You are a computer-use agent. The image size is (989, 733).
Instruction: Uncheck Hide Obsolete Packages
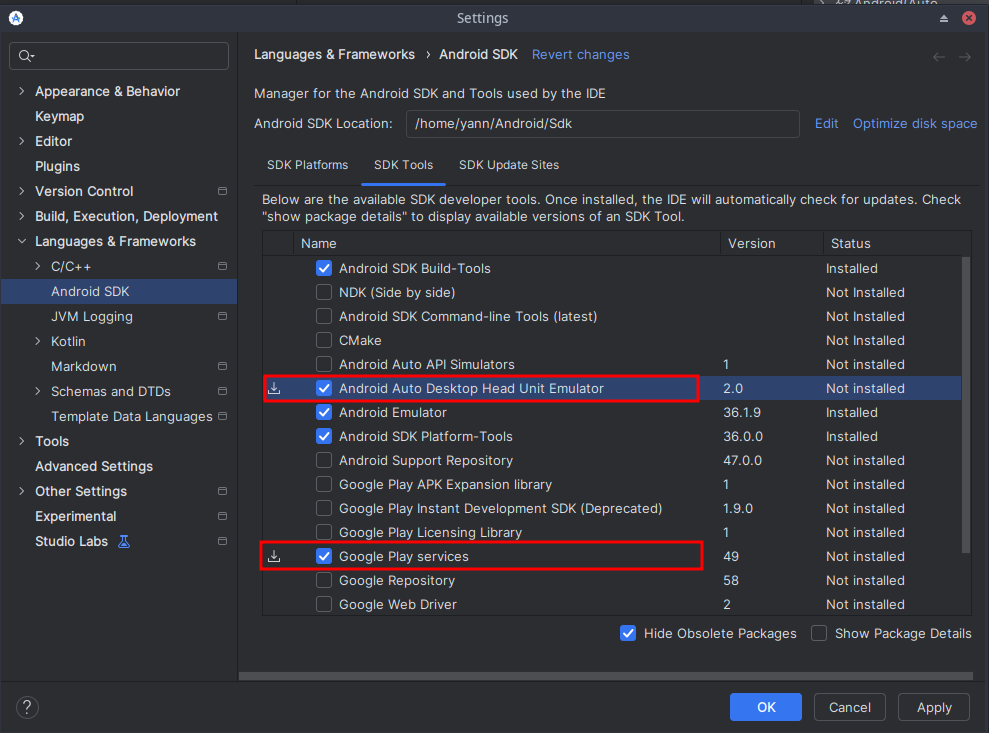[628, 633]
